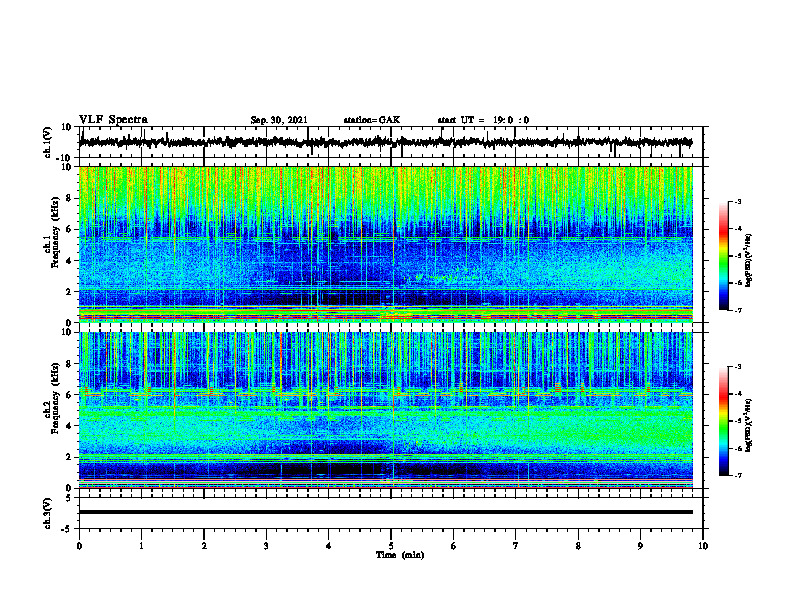Click the ch.2 spectrogram color scale bar
Screen dimensions: 792x612
(724, 421)
